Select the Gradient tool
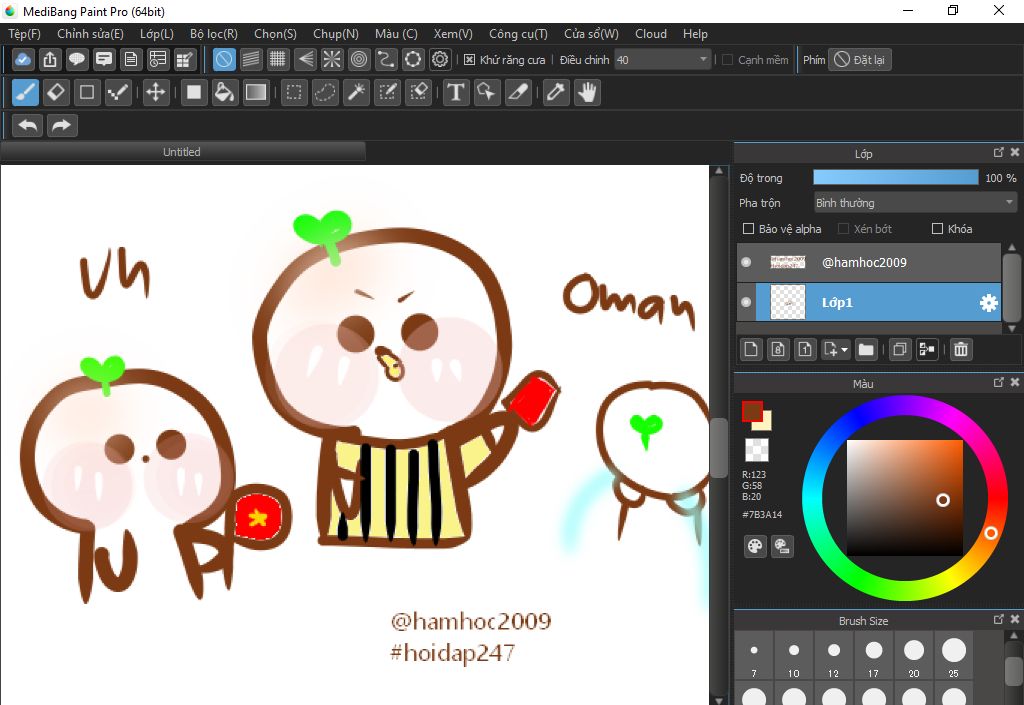 point(255,92)
